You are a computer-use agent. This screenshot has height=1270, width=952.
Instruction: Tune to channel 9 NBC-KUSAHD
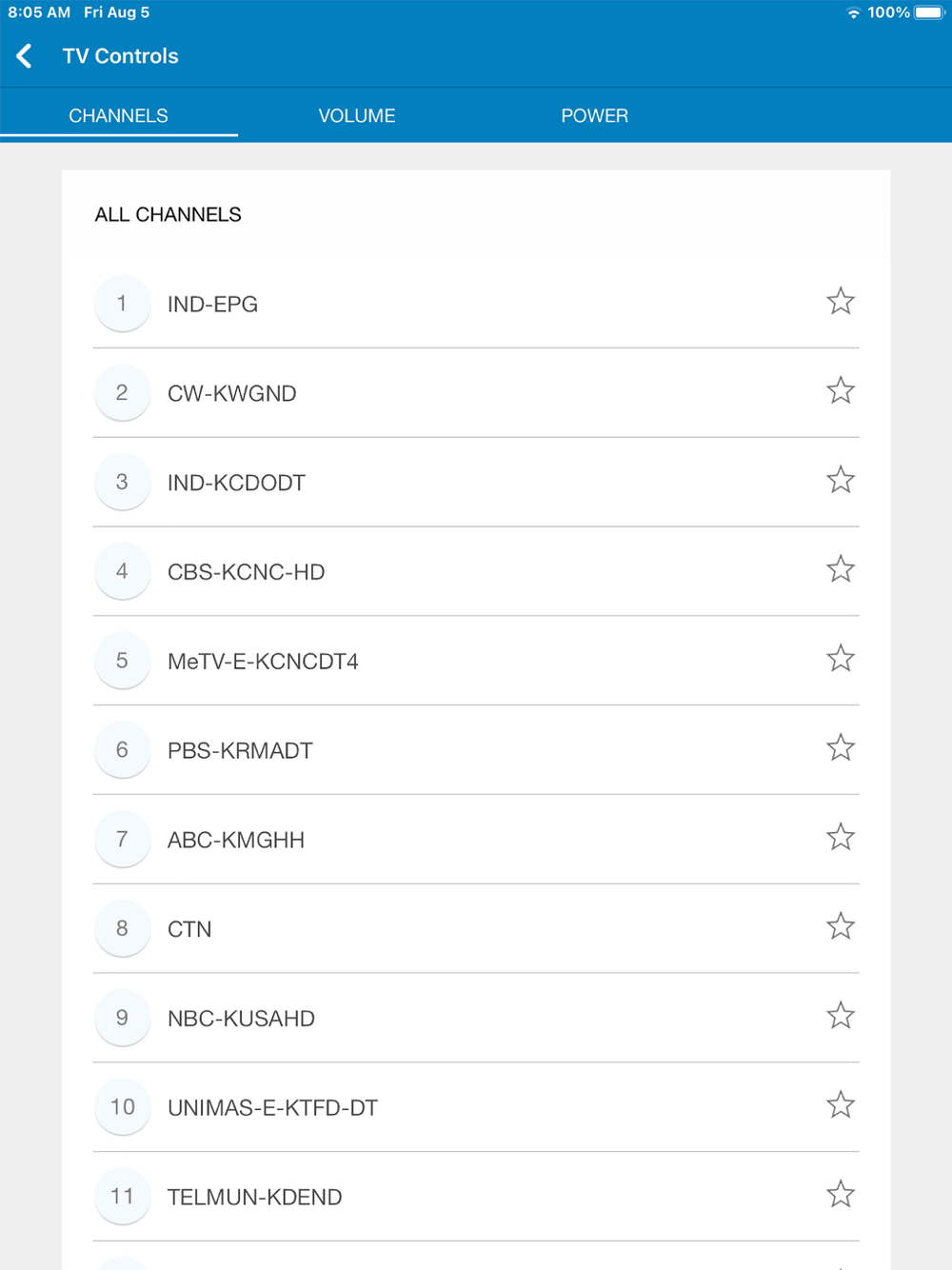241,1019
